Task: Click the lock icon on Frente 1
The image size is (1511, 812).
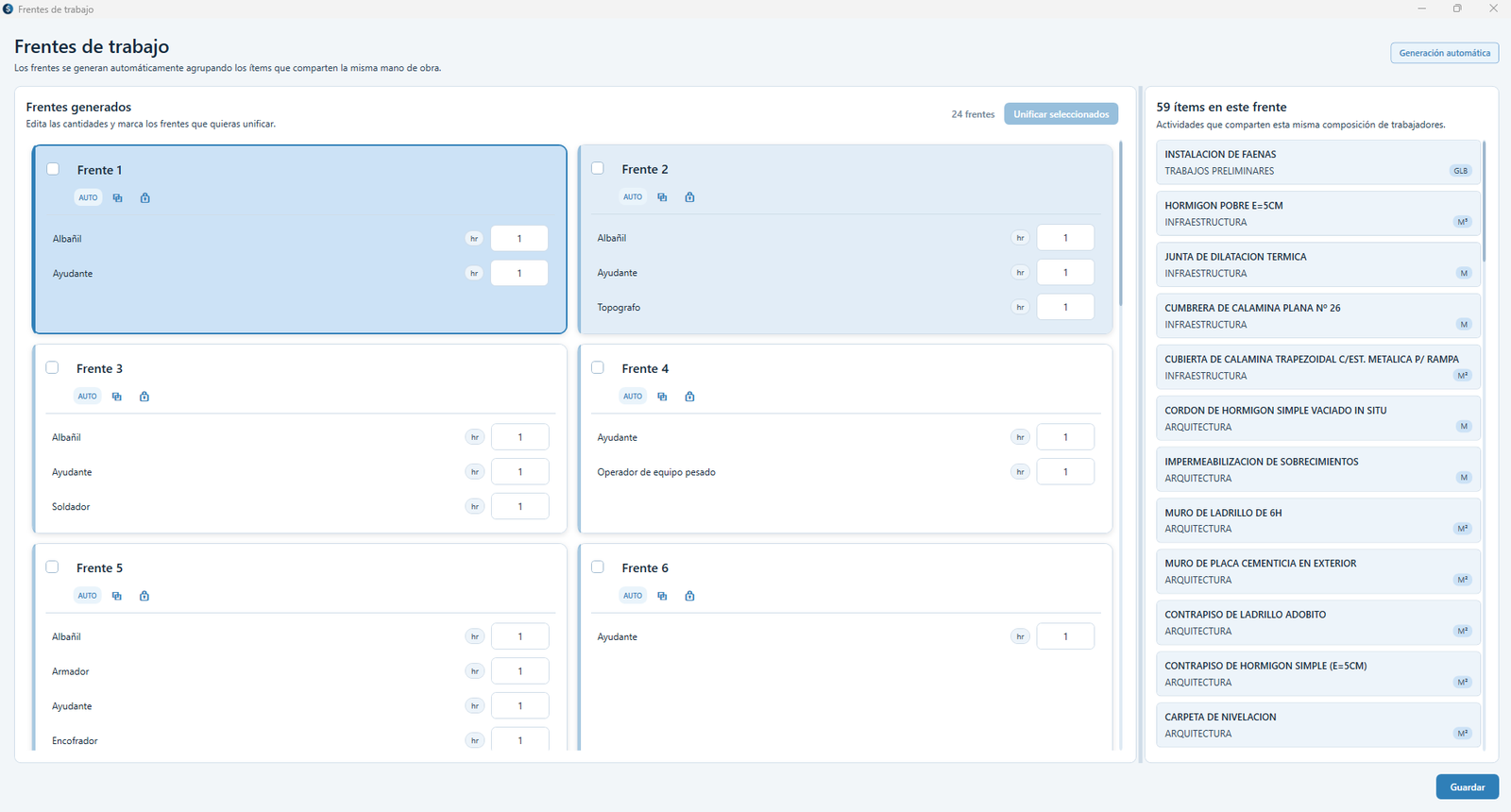Action: point(144,198)
